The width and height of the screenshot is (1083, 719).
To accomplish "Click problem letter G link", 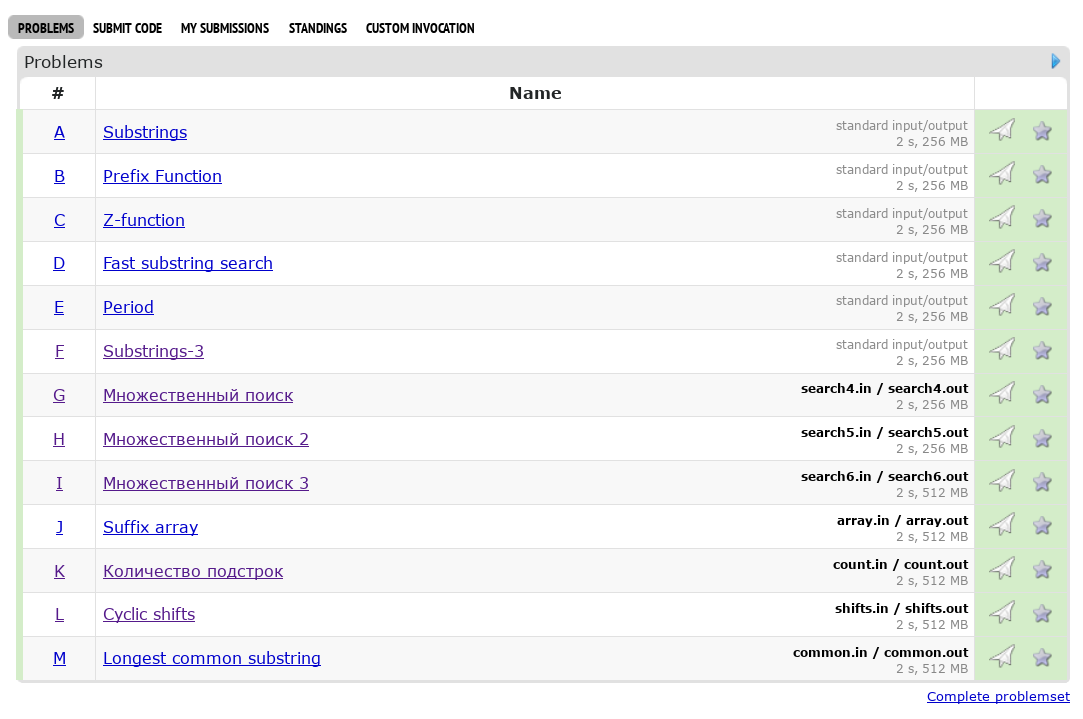I will [x=59, y=395].
